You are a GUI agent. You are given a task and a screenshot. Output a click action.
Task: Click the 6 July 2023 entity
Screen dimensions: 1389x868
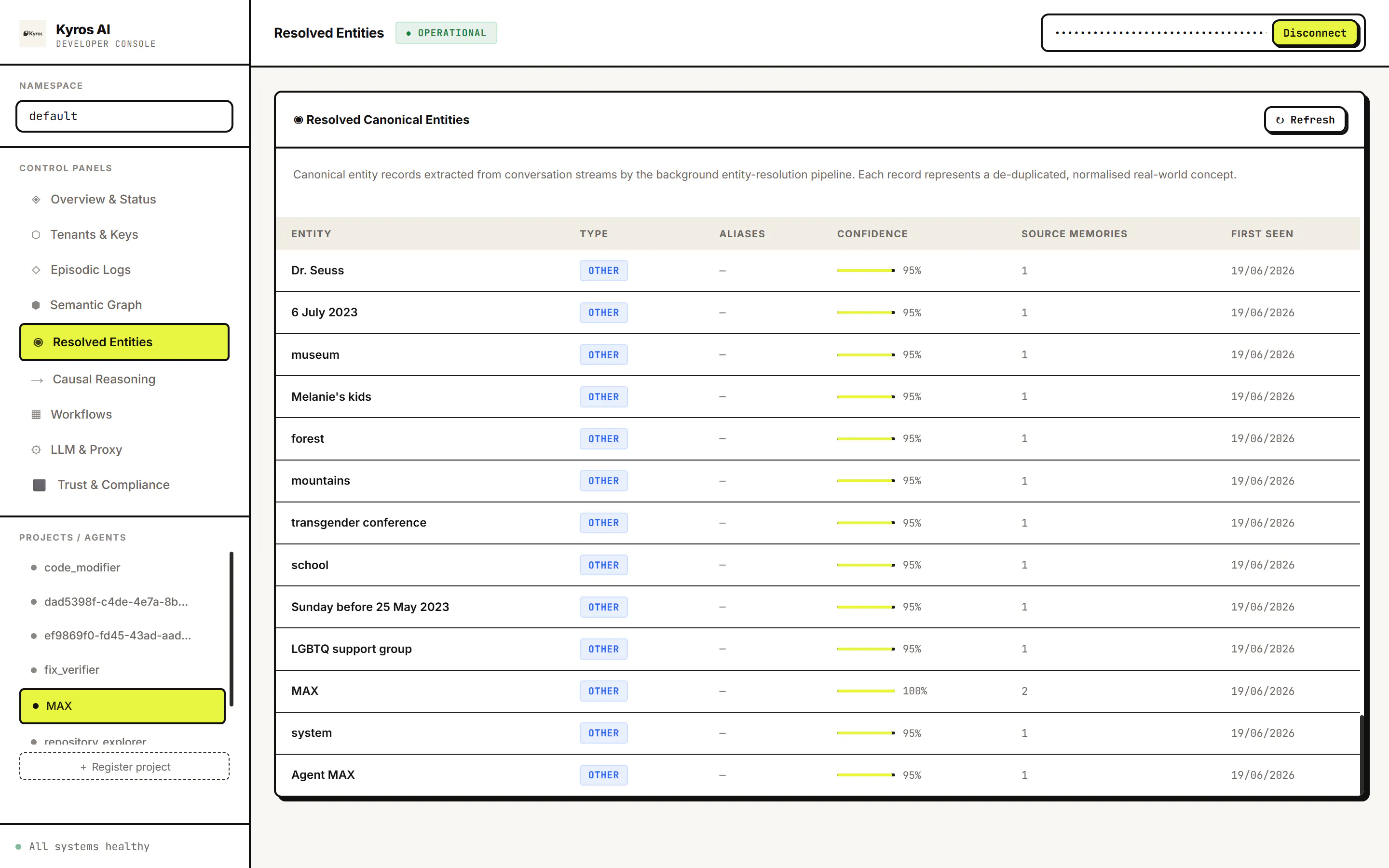coord(324,312)
